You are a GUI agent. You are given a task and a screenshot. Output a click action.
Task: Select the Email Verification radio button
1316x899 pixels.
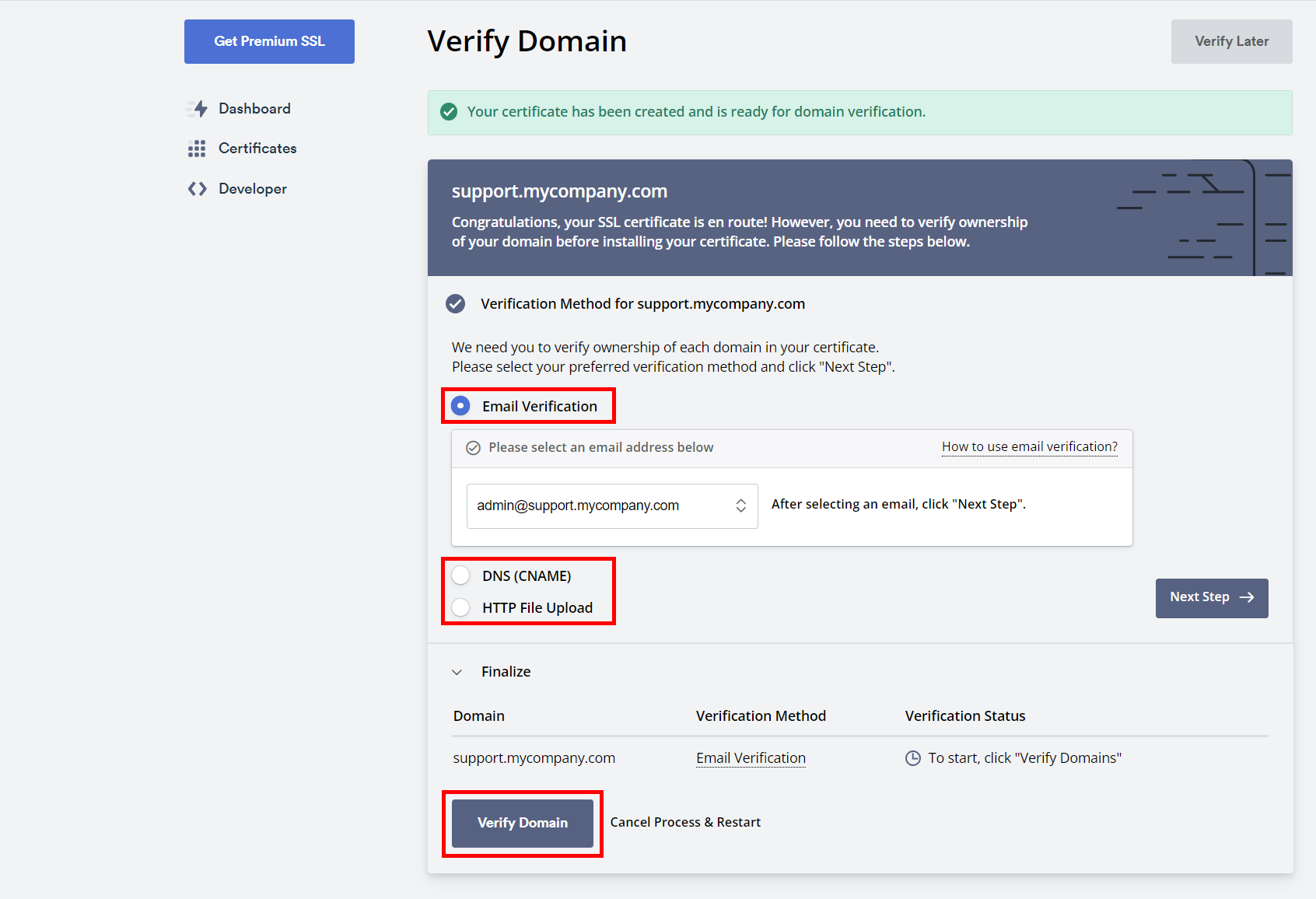pyautogui.click(x=461, y=406)
